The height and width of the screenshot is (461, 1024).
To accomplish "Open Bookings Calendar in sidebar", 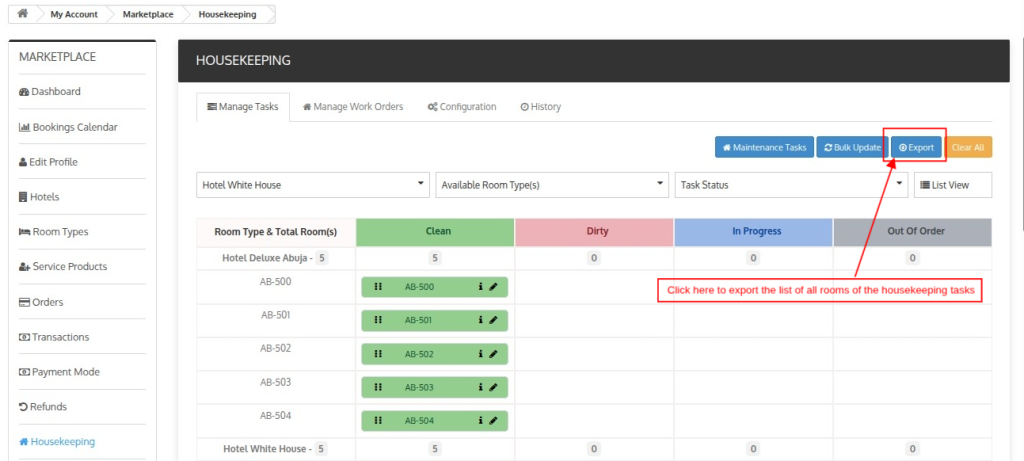I will pos(69,127).
